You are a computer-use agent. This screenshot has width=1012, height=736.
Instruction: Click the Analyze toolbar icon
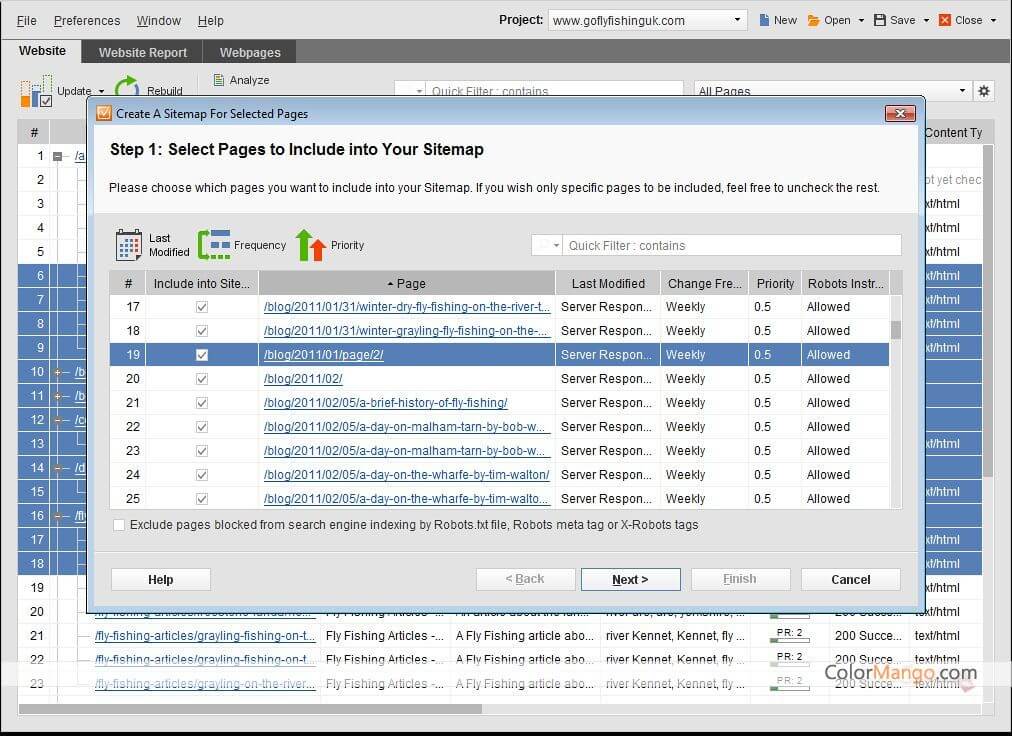[x=219, y=80]
